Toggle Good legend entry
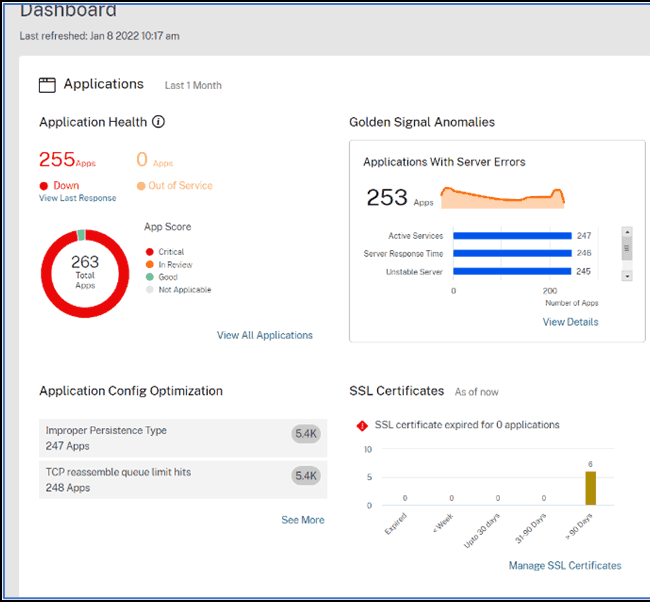Viewport: 650px width, 602px height. (162, 277)
